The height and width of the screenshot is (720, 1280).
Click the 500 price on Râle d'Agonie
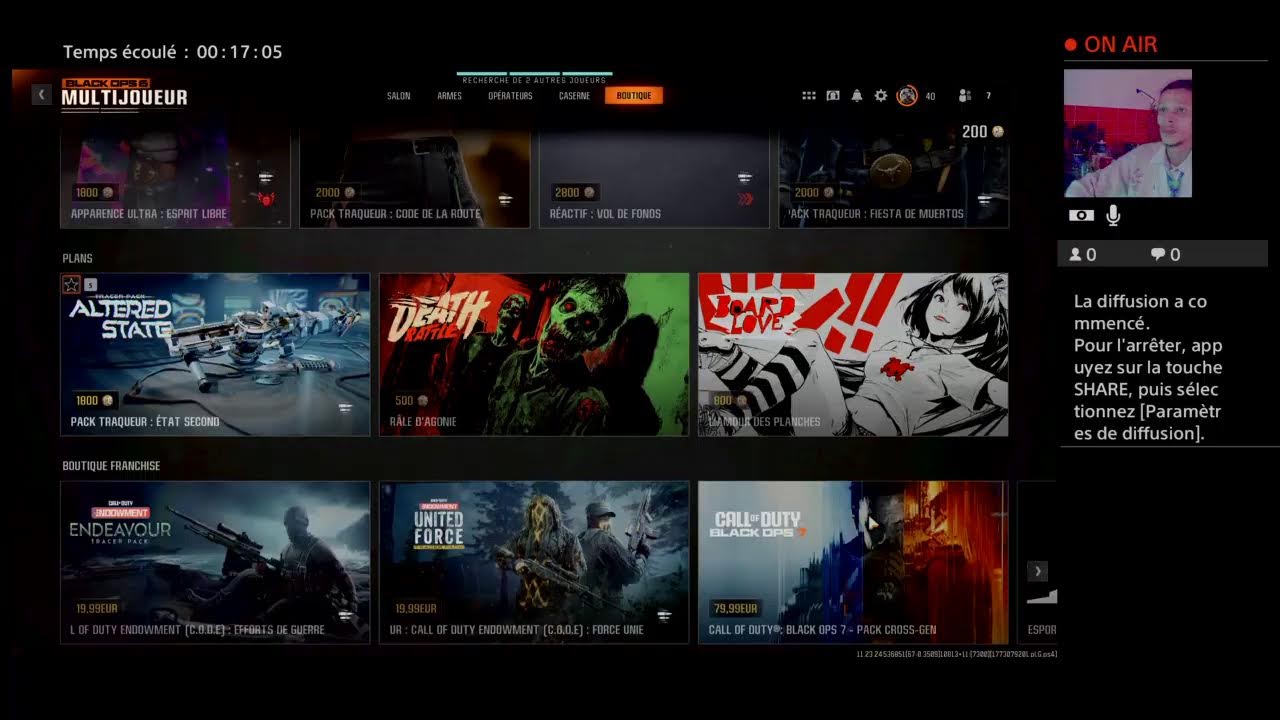pyautogui.click(x=409, y=400)
